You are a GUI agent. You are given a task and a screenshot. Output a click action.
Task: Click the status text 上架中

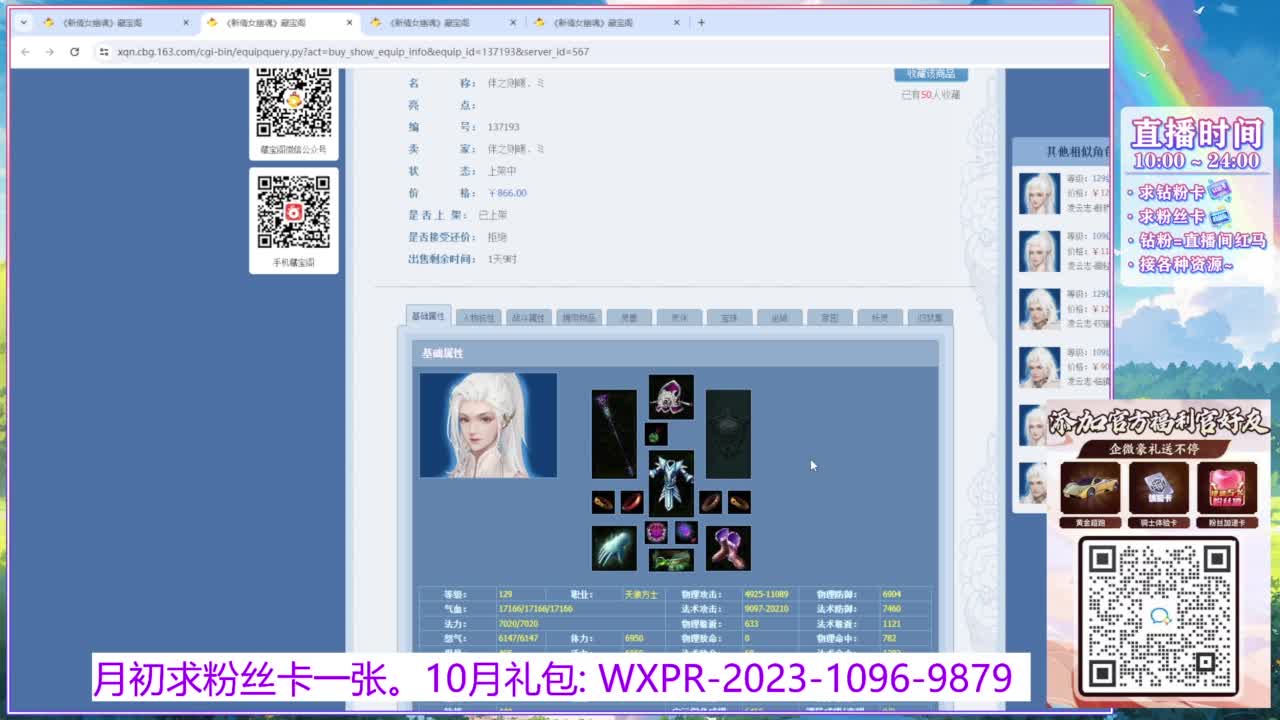coord(501,171)
